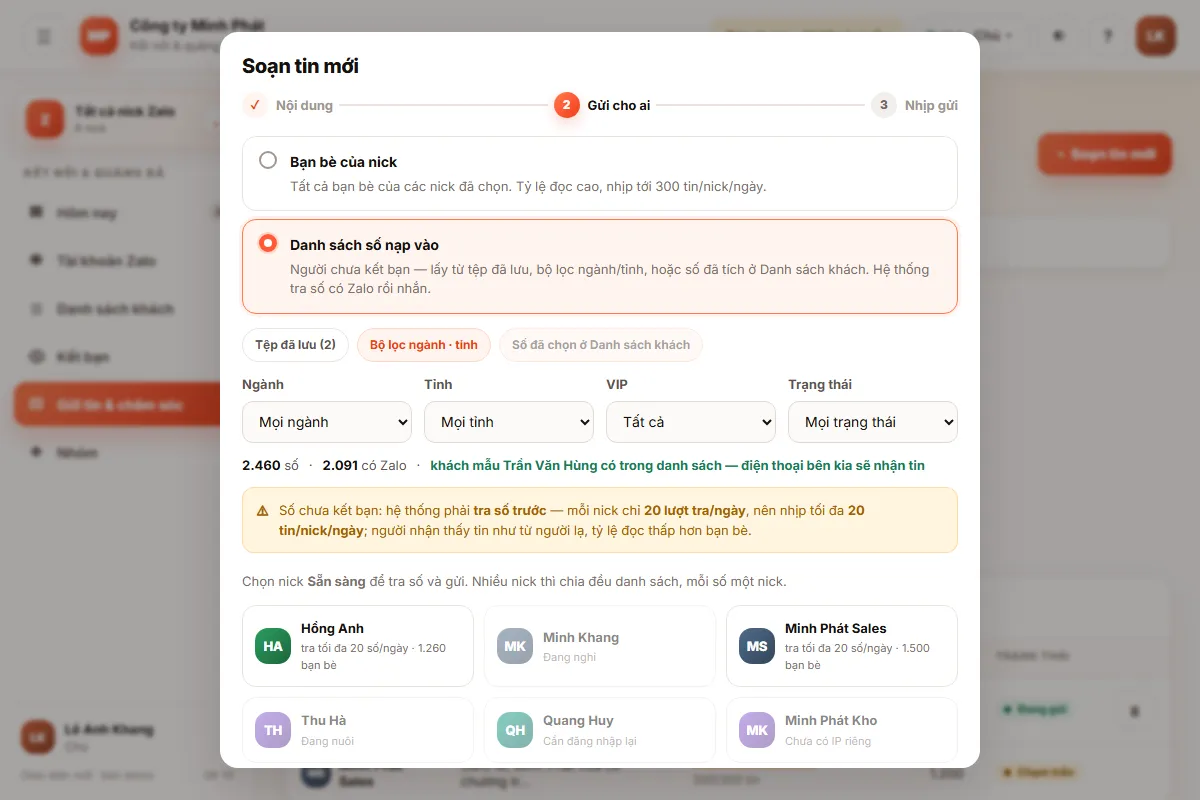Click the "2.460 số" count text
The height and width of the screenshot is (800, 1200).
coord(270,465)
